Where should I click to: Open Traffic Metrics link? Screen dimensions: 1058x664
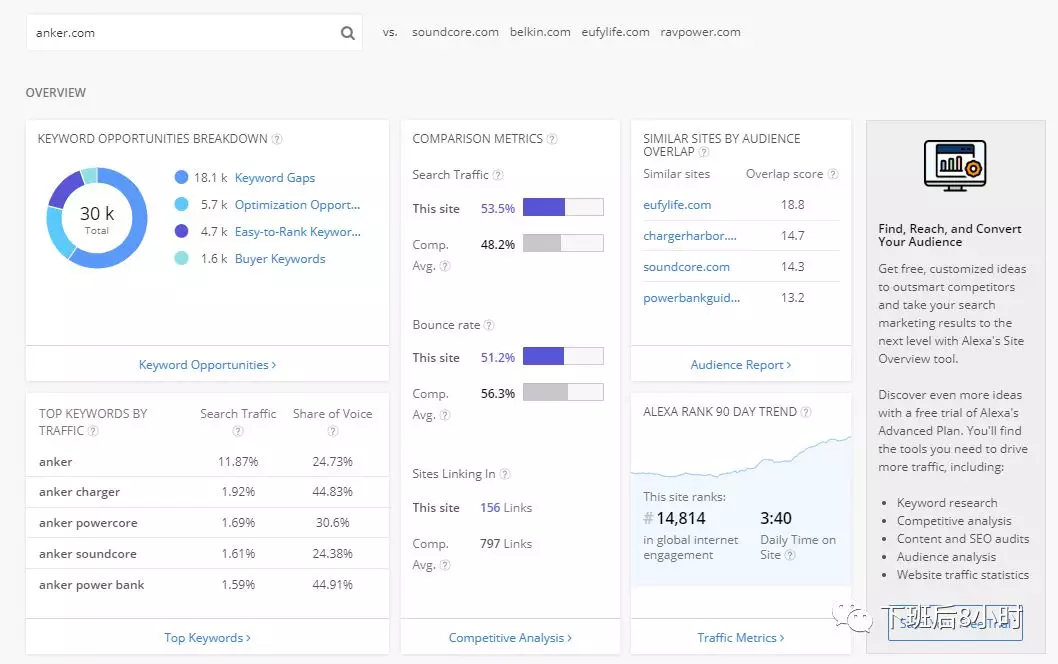pyautogui.click(x=741, y=638)
